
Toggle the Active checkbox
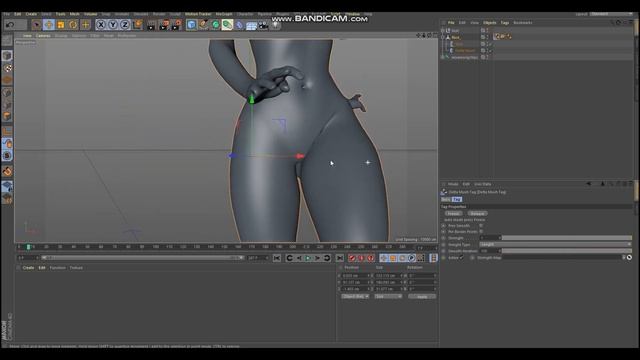point(462,258)
